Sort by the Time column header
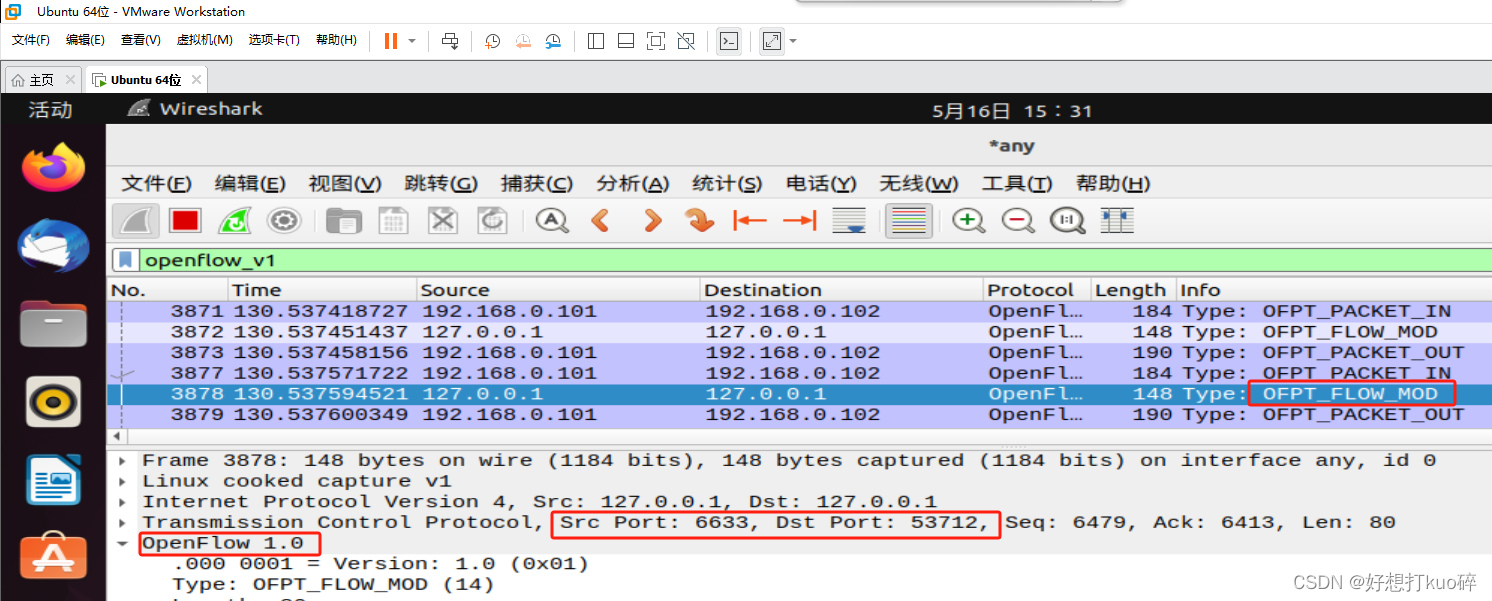Image resolution: width=1492 pixels, height=601 pixels. 323,290
